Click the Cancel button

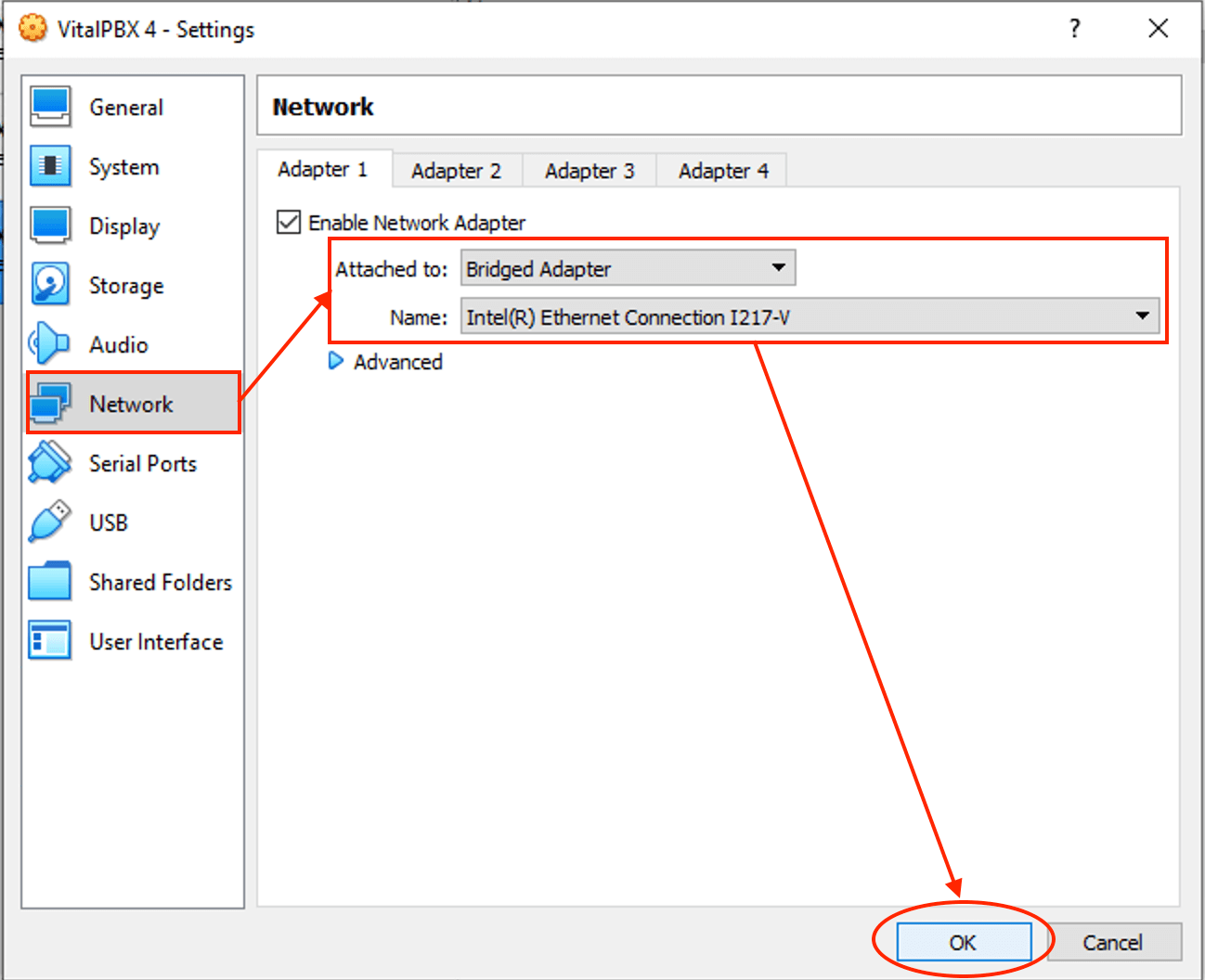click(1114, 941)
